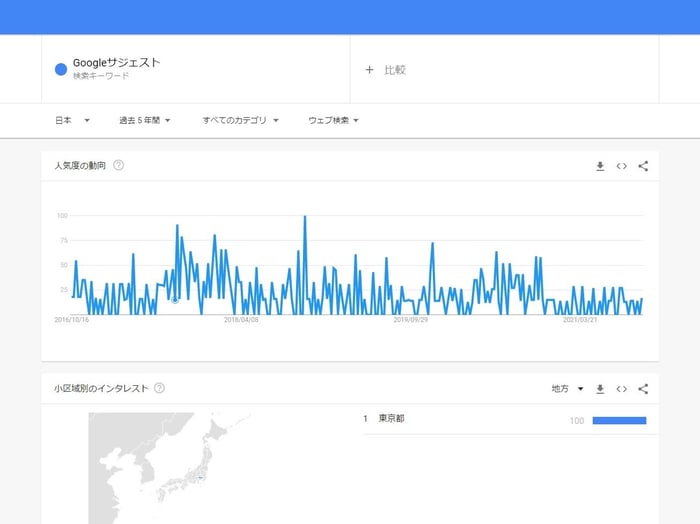700x524 pixels.
Task: Click the 2016/10/16 axis label
Action: [x=71, y=320]
